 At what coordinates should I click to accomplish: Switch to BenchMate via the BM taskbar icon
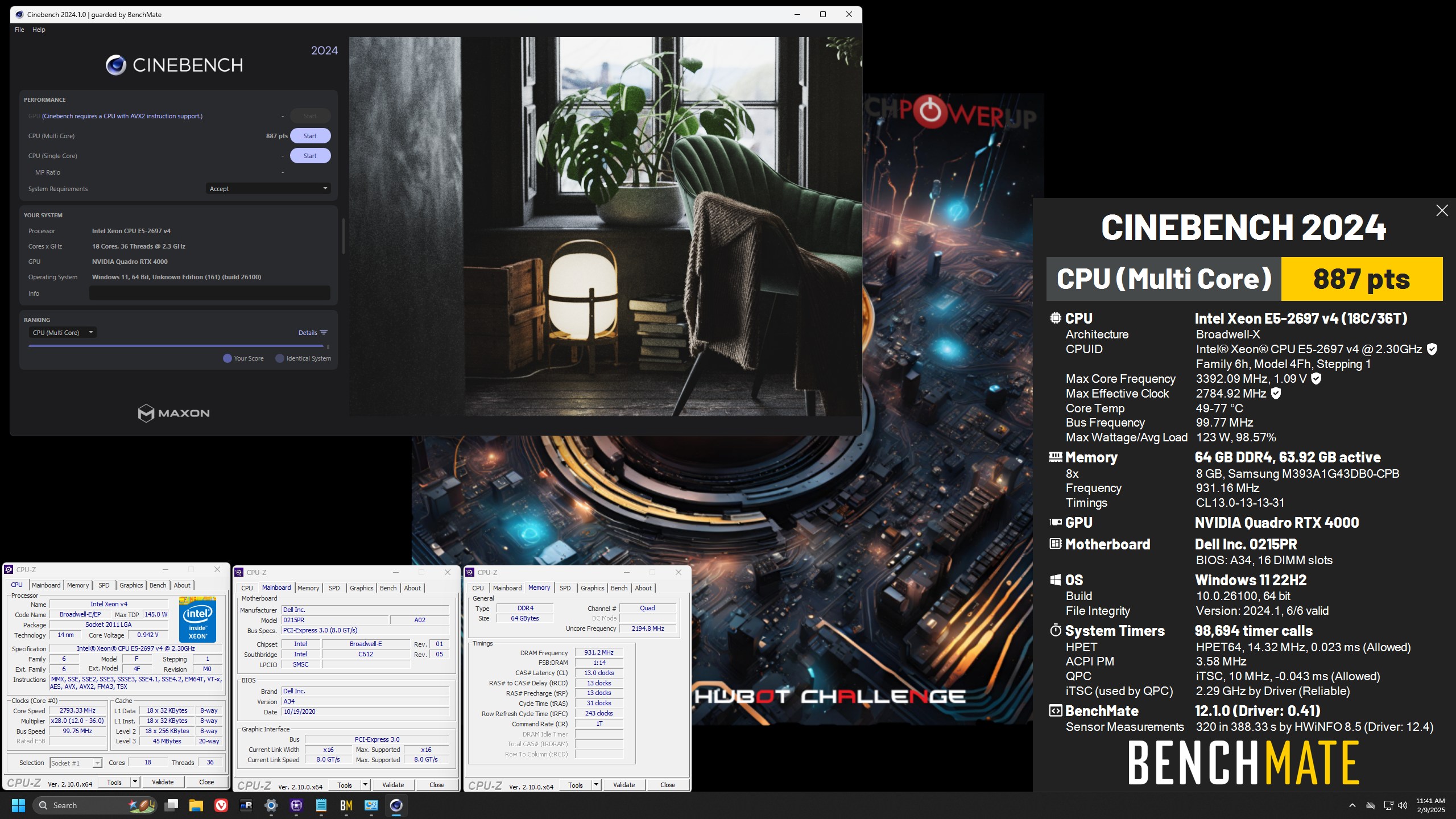pos(346,805)
